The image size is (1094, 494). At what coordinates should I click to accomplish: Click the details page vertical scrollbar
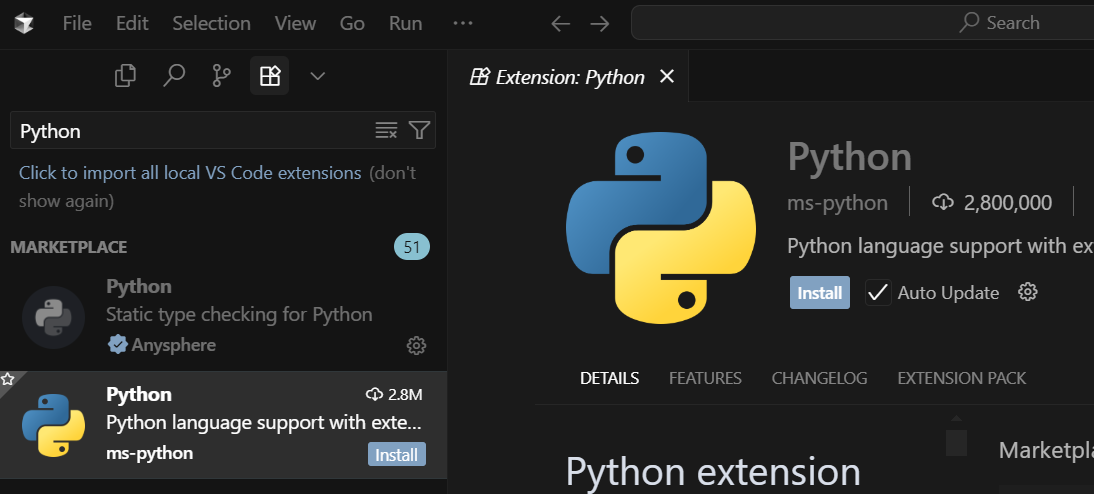pos(956,443)
